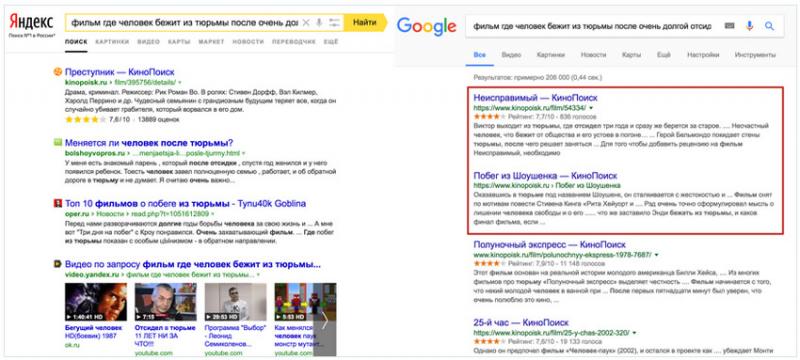The width and height of the screenshot is (800, 360).
Task: Switch to Google Картинки tab
Action: click(x=551, y=55)
